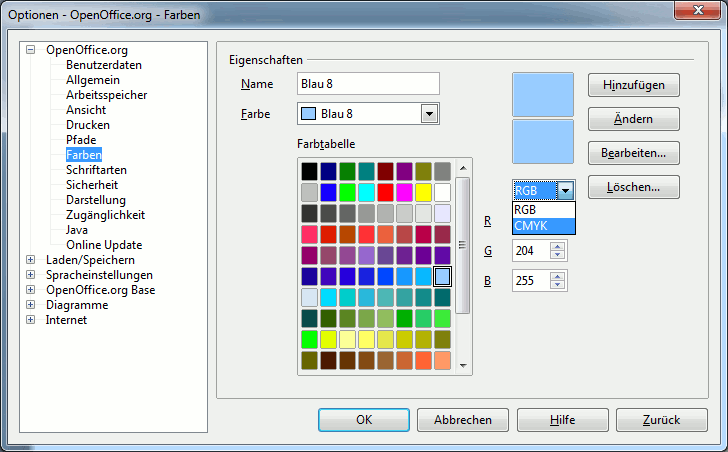
Task: Confirm with the OK button
Action: click(x=364, y=420)
